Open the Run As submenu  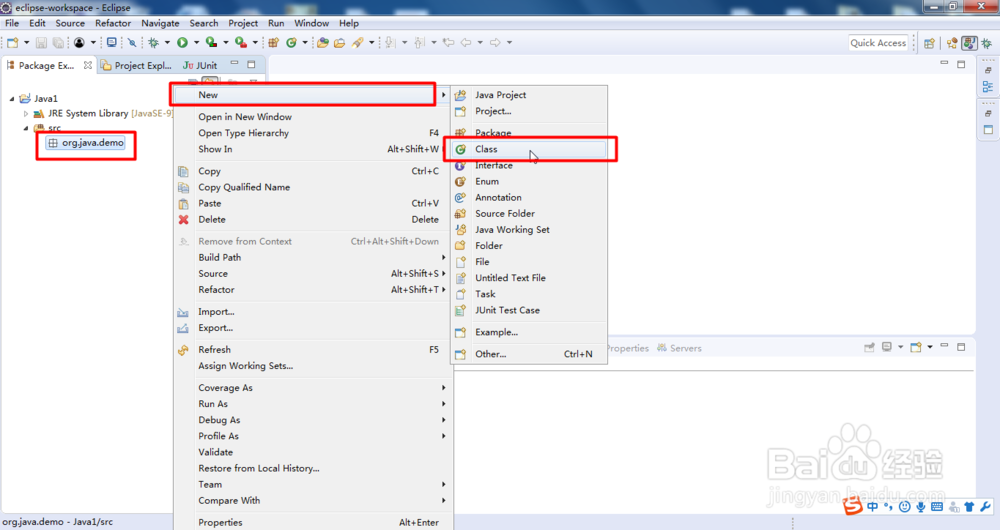tap(312, 404)
